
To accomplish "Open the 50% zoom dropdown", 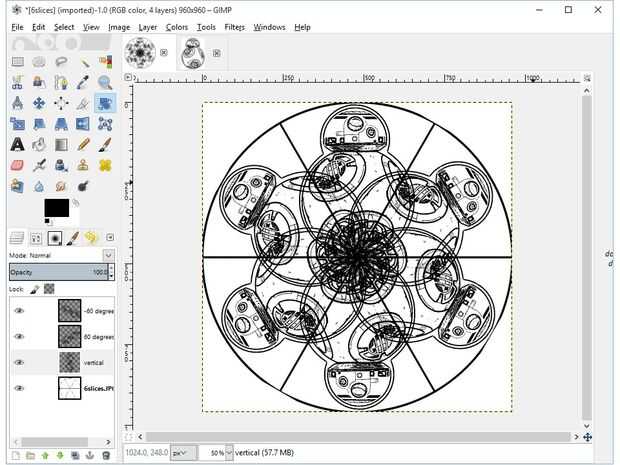I will click(x=229, y=453).
